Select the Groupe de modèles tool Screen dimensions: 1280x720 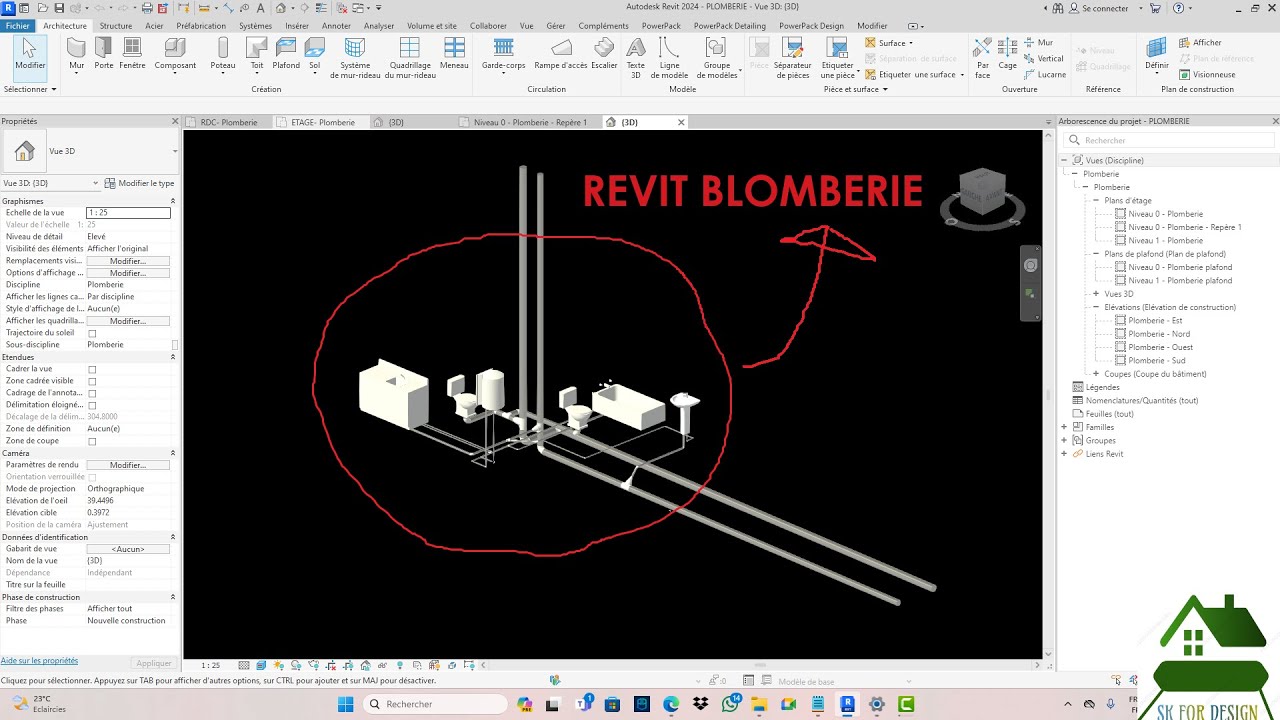coord(716,58)
